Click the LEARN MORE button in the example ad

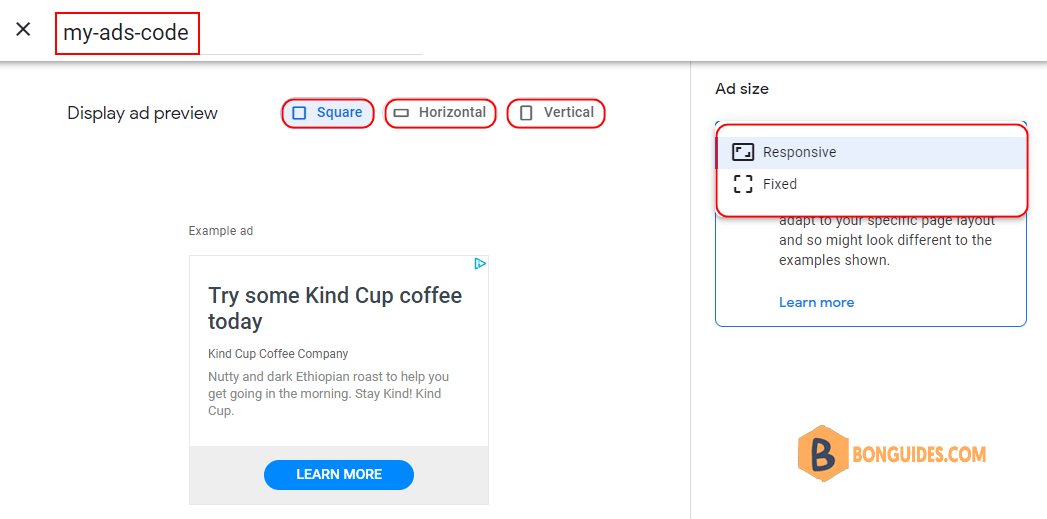339,475
